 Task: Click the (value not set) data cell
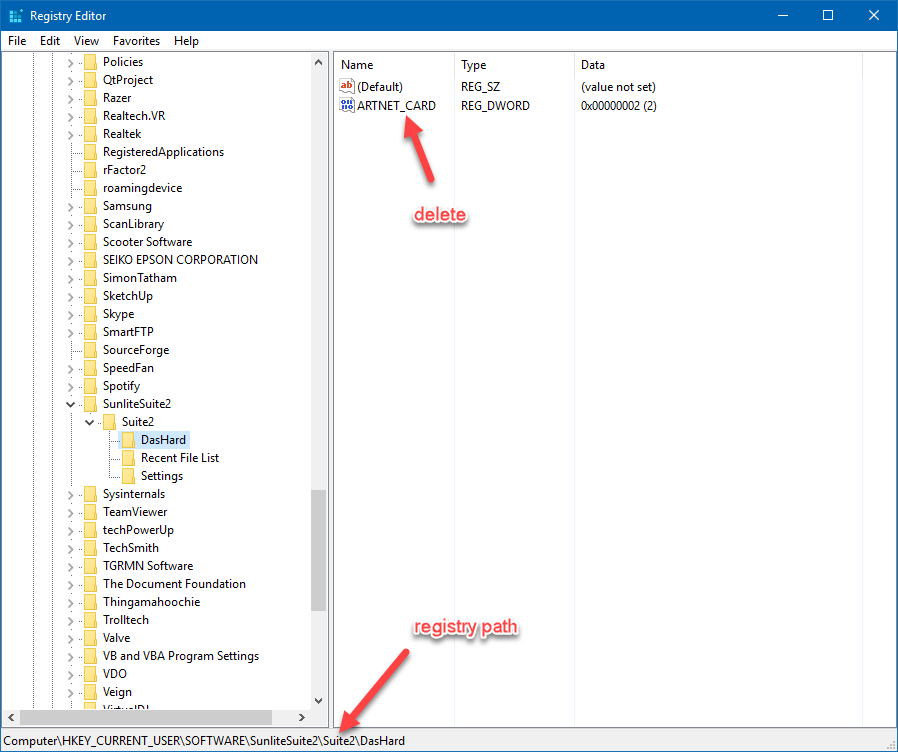point(619,86)
